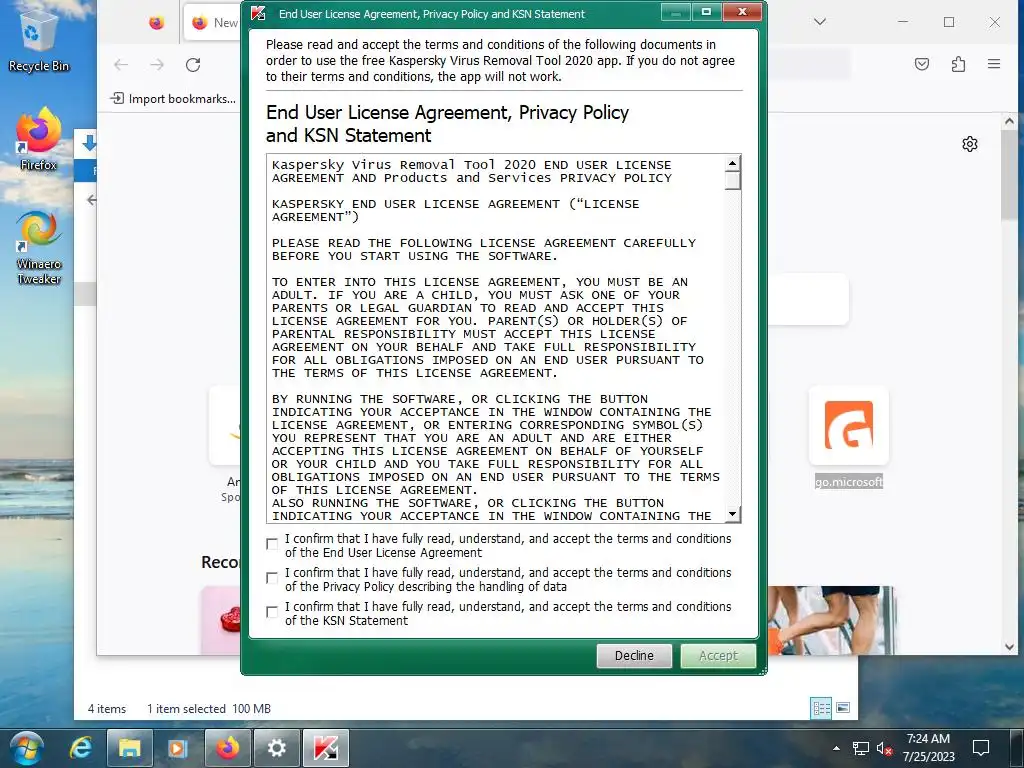Reload the page in Firefox
Viewport: 1024px width, 768px height.
click(193, 65)
